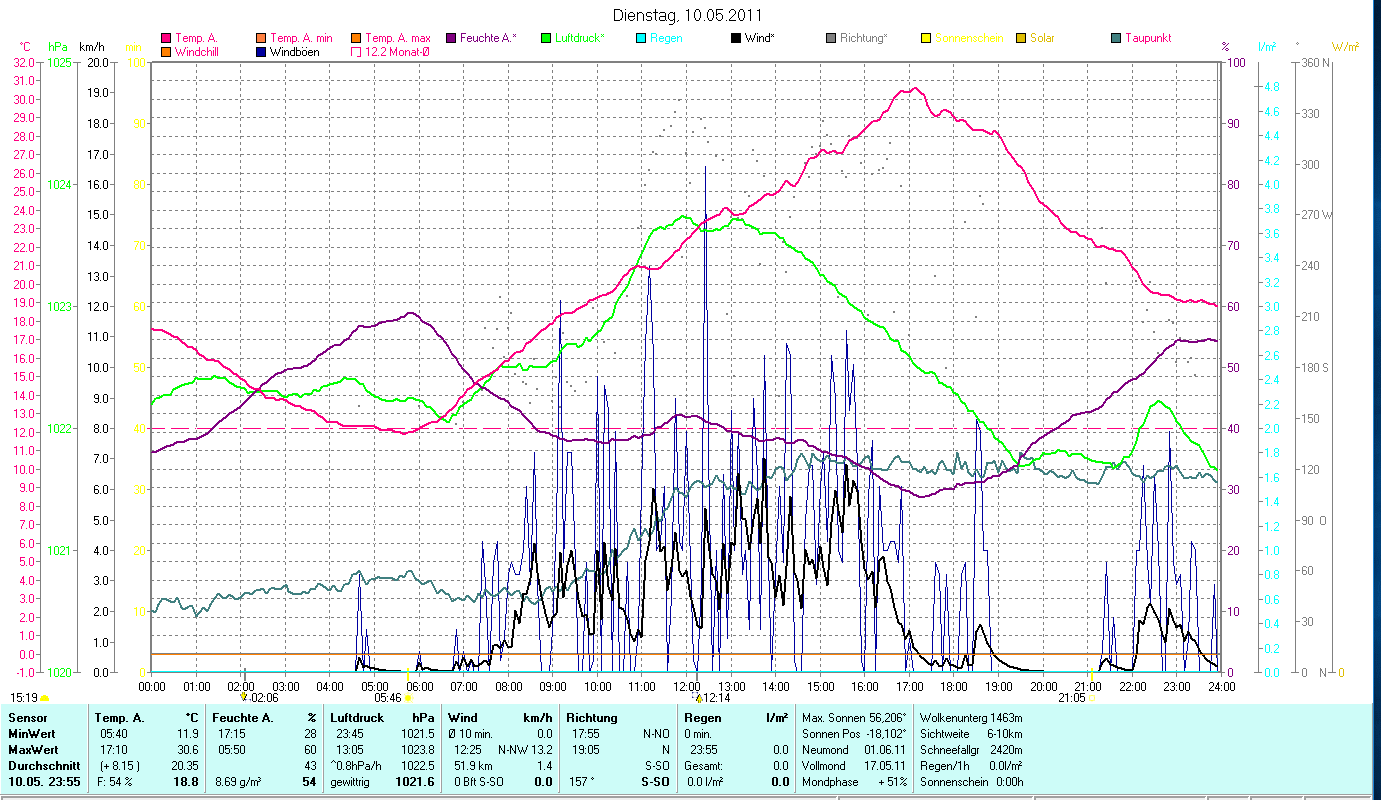Click the Regen column header in table
The height and width of the screenshot is (800, 1381).
click(702, 718)
